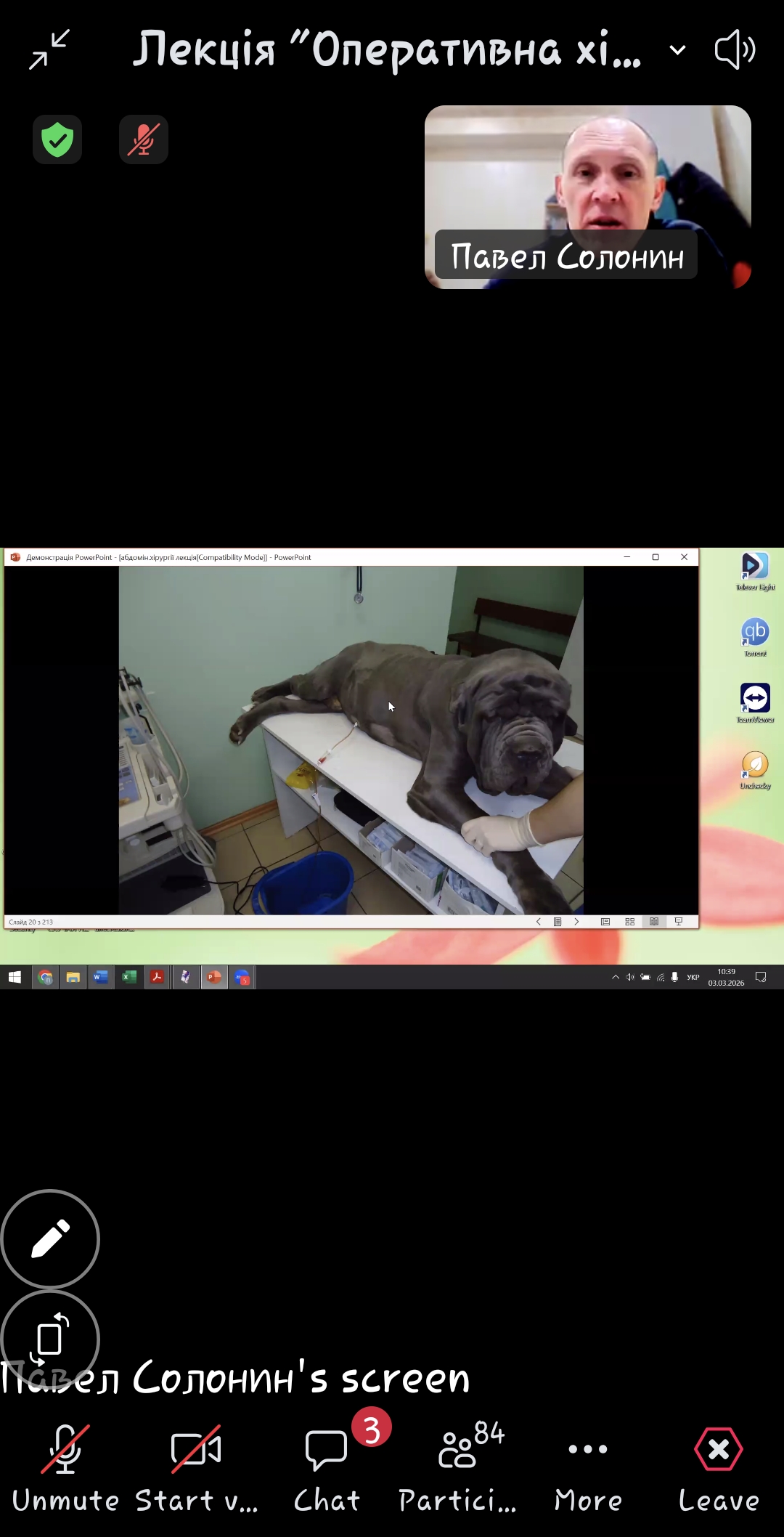784x1537 pixels.
Task: Click the PowerPoint window title text
Action: point(168,557)
